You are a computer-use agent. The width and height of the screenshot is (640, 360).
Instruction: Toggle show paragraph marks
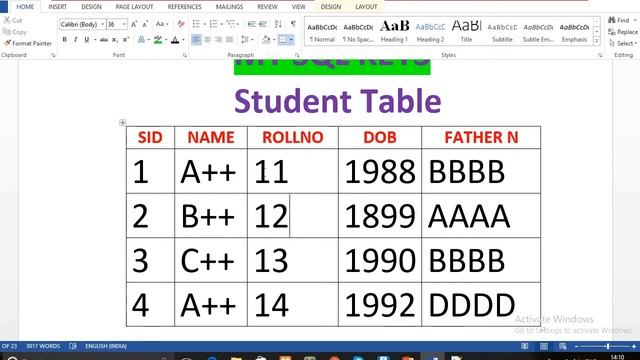293,24
